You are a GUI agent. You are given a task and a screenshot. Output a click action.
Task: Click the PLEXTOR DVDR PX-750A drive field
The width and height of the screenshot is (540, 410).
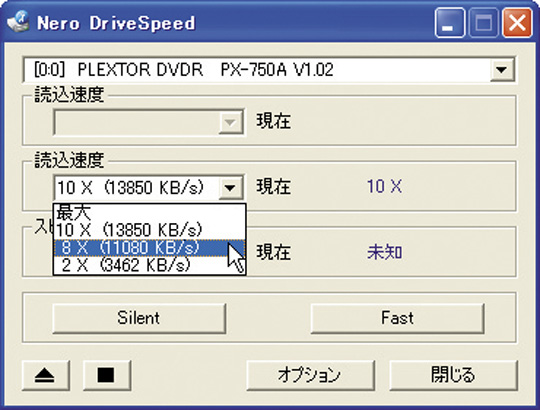(269, 70)
